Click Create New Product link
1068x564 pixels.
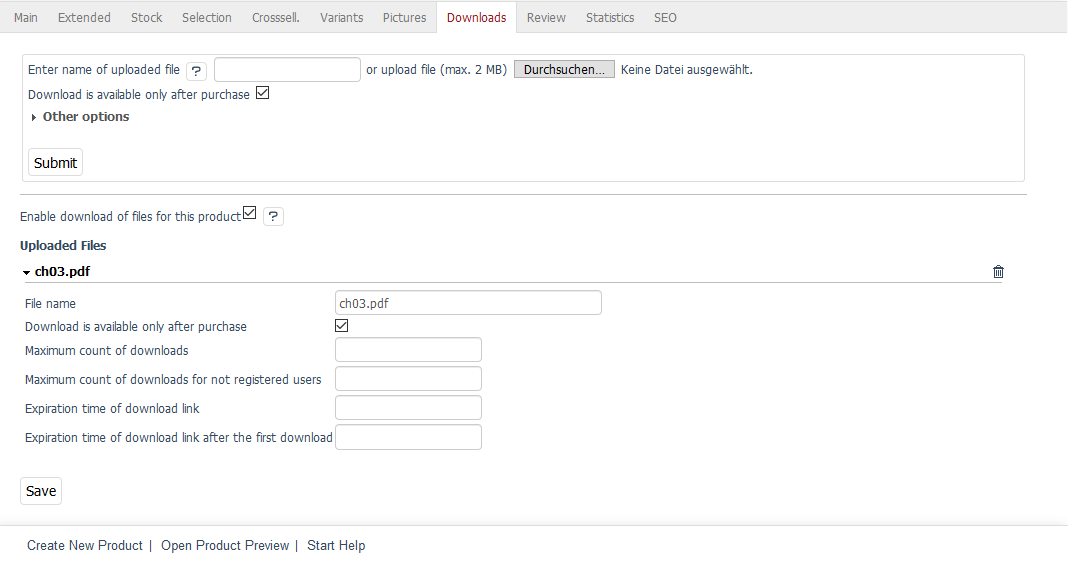(x=84, y=545)
